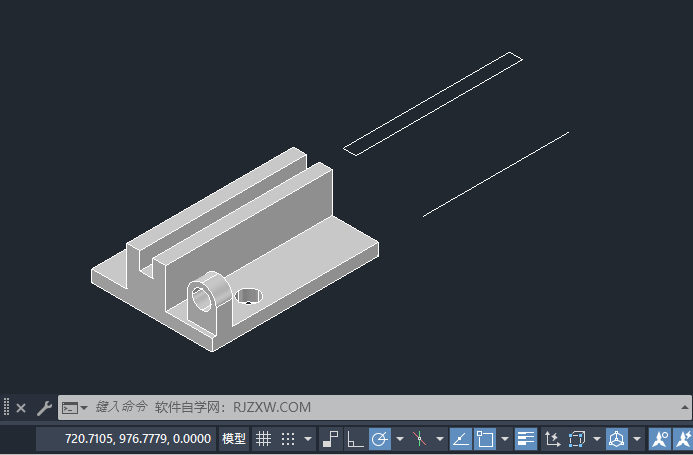This screenshot has width=693, height=455.
Task: Open polar tracking angle dropdown arrow
Action: (x=399, y=439)
